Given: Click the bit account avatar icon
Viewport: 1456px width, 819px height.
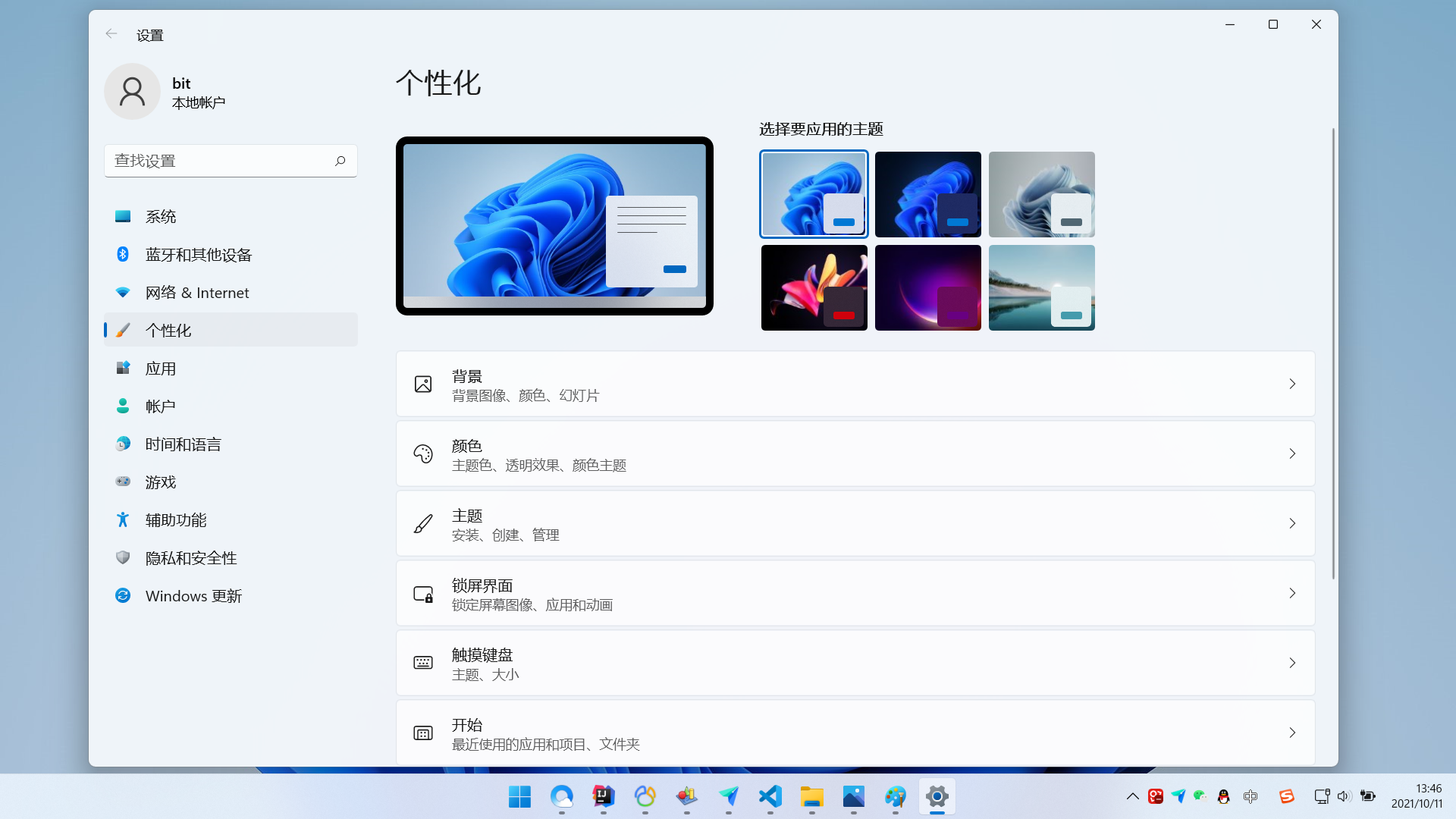Looking at the screenshot, I should (132, 91).
